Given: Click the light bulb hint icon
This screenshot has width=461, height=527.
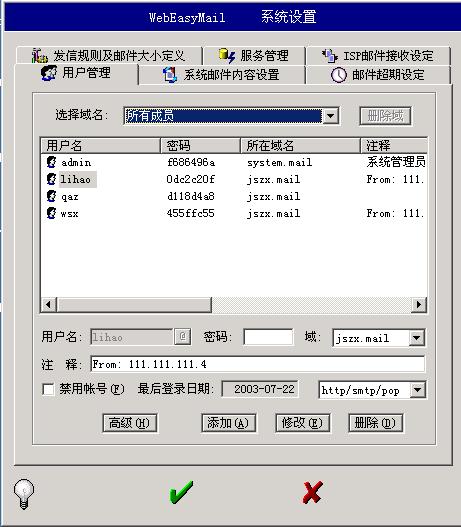Looking at the screenshot, I should [24, 494].
